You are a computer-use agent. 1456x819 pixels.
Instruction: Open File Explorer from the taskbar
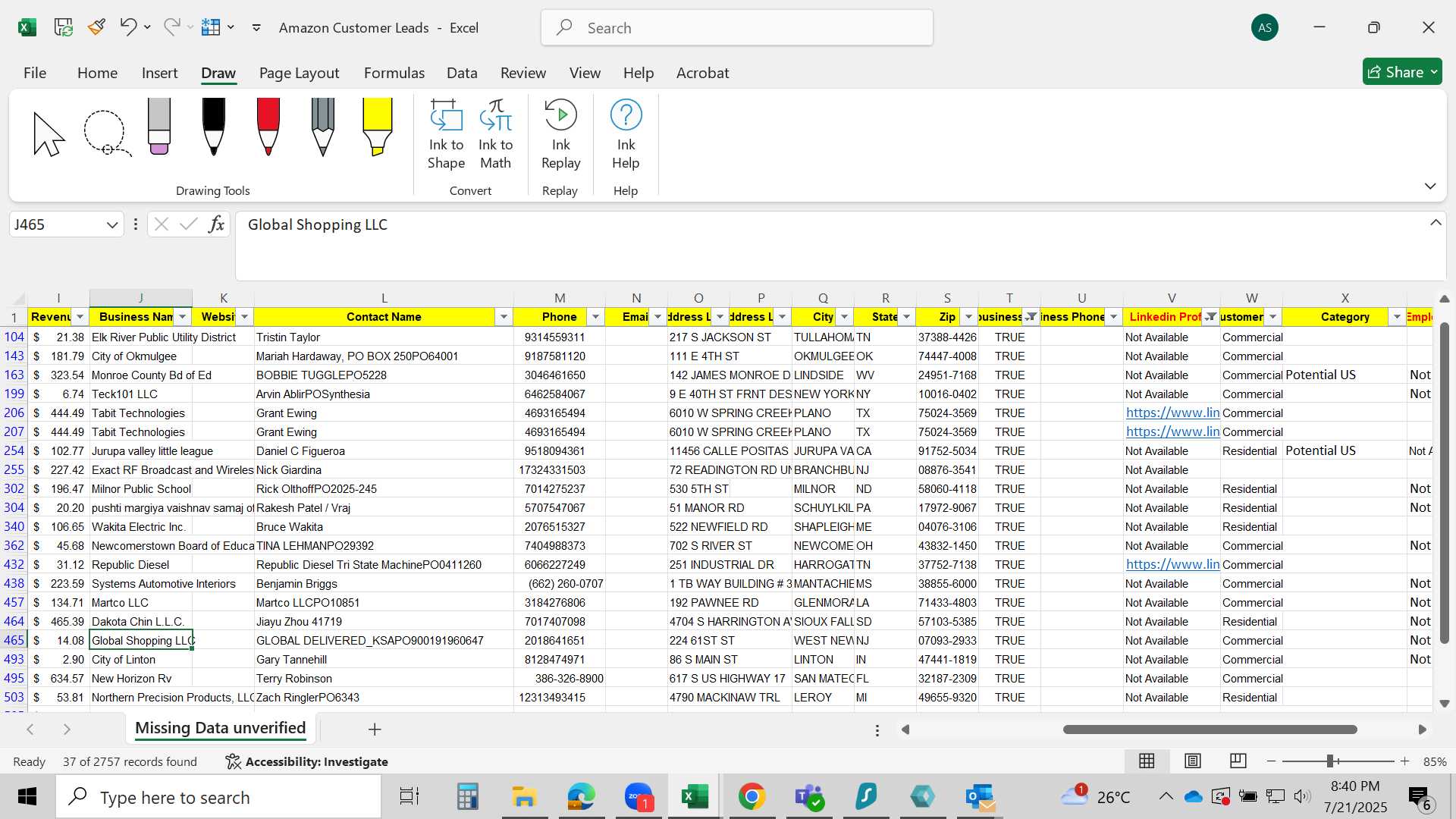524,797
